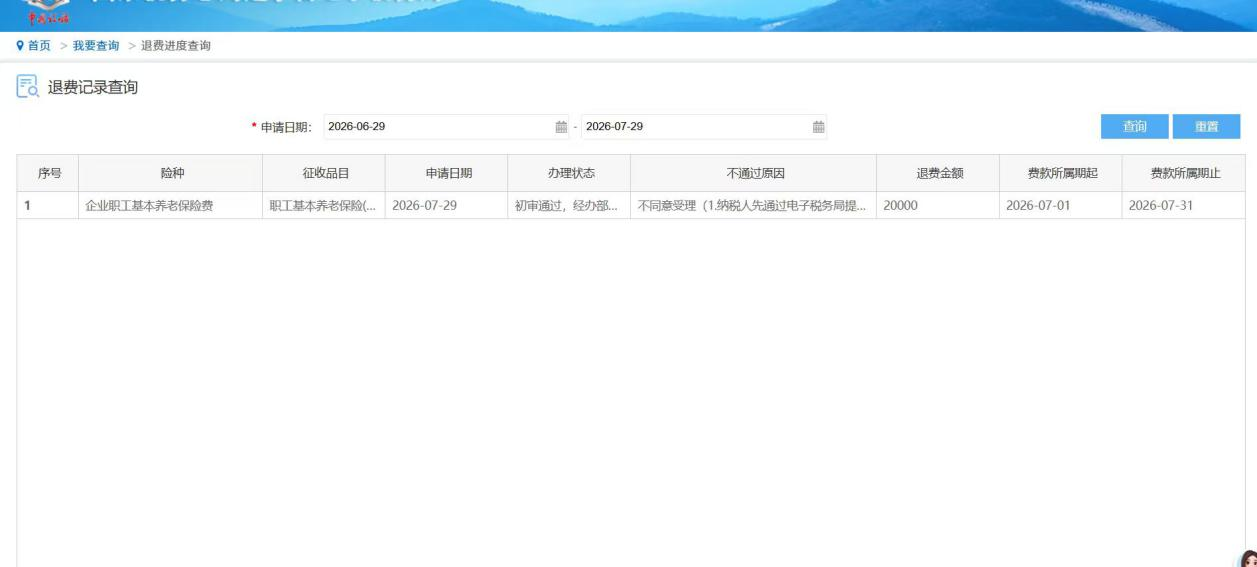The image size is (1257, 567).
Task: Click the 2026-07-31 period end cell
Action: coord(1185,206)
